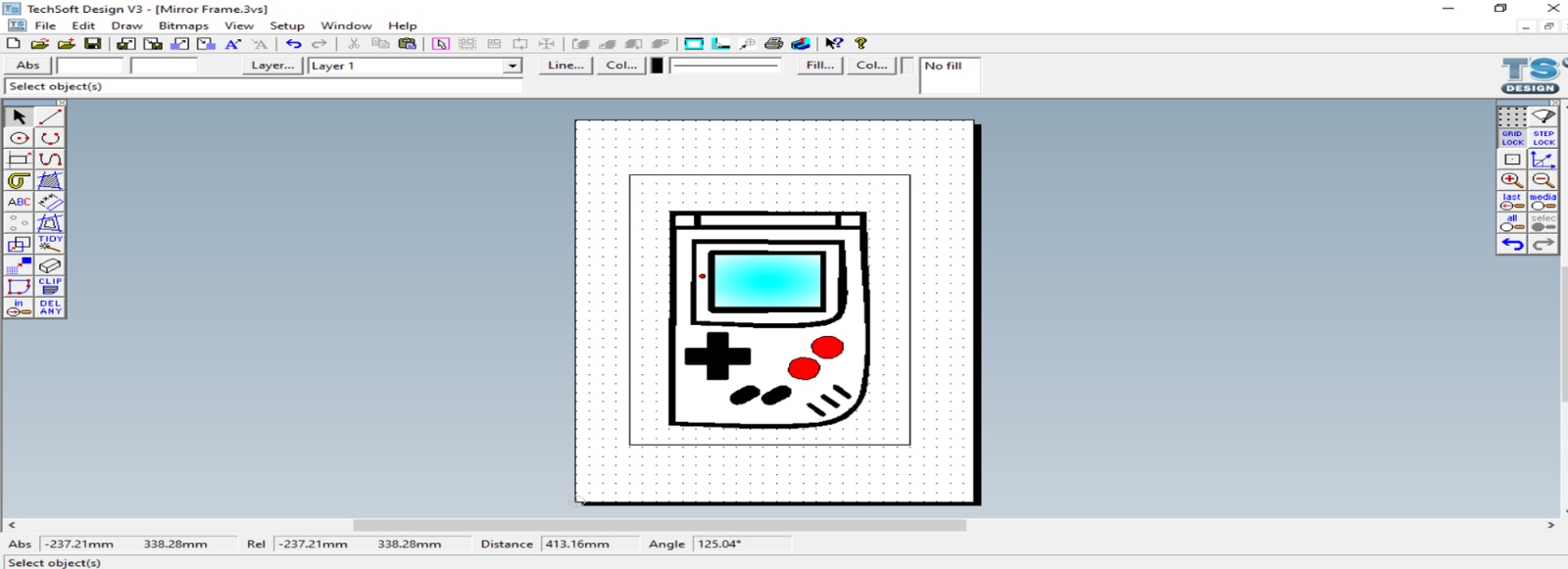Zoom to show all objects

[1512, 223]
